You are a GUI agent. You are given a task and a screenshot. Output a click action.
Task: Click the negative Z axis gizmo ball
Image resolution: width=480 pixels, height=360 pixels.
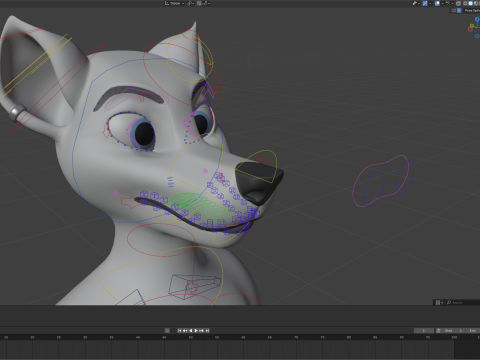[477, 36]
